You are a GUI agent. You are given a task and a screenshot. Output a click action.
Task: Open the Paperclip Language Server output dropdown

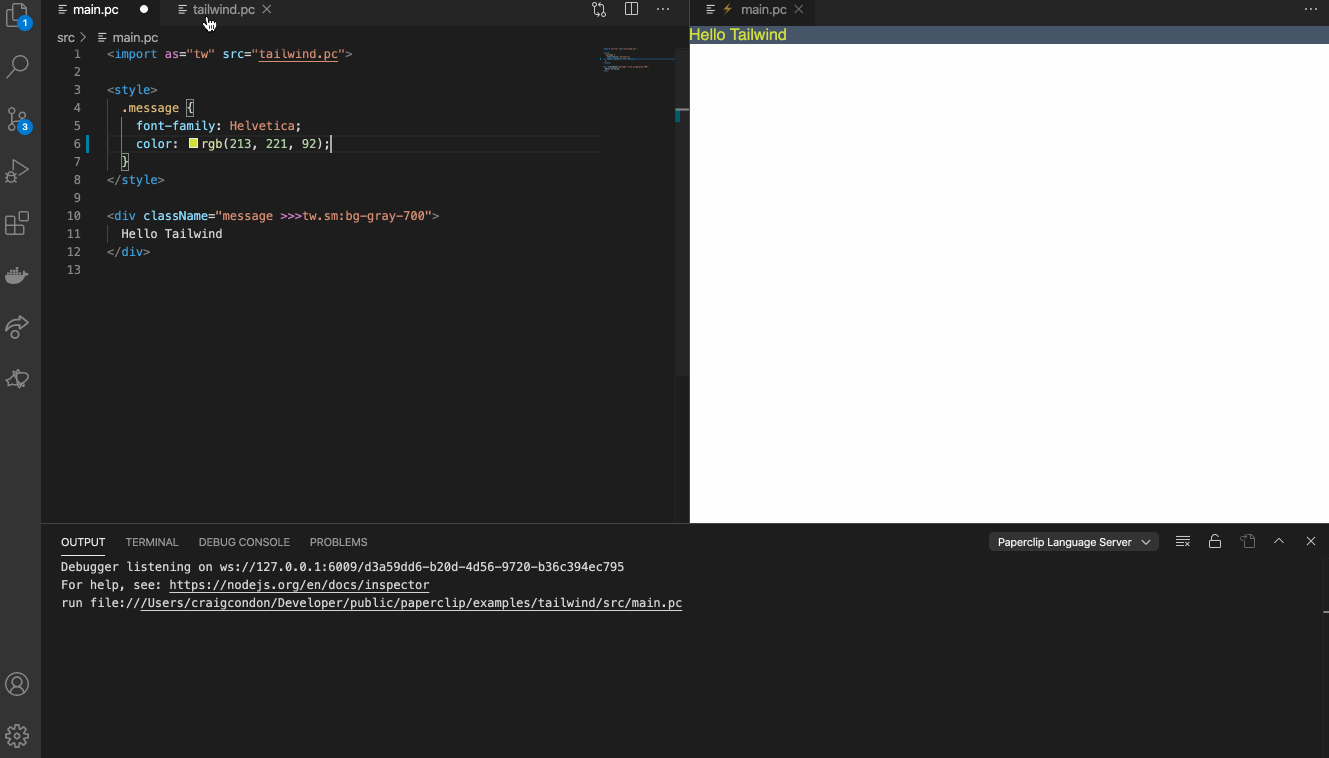click(1073, 541)
